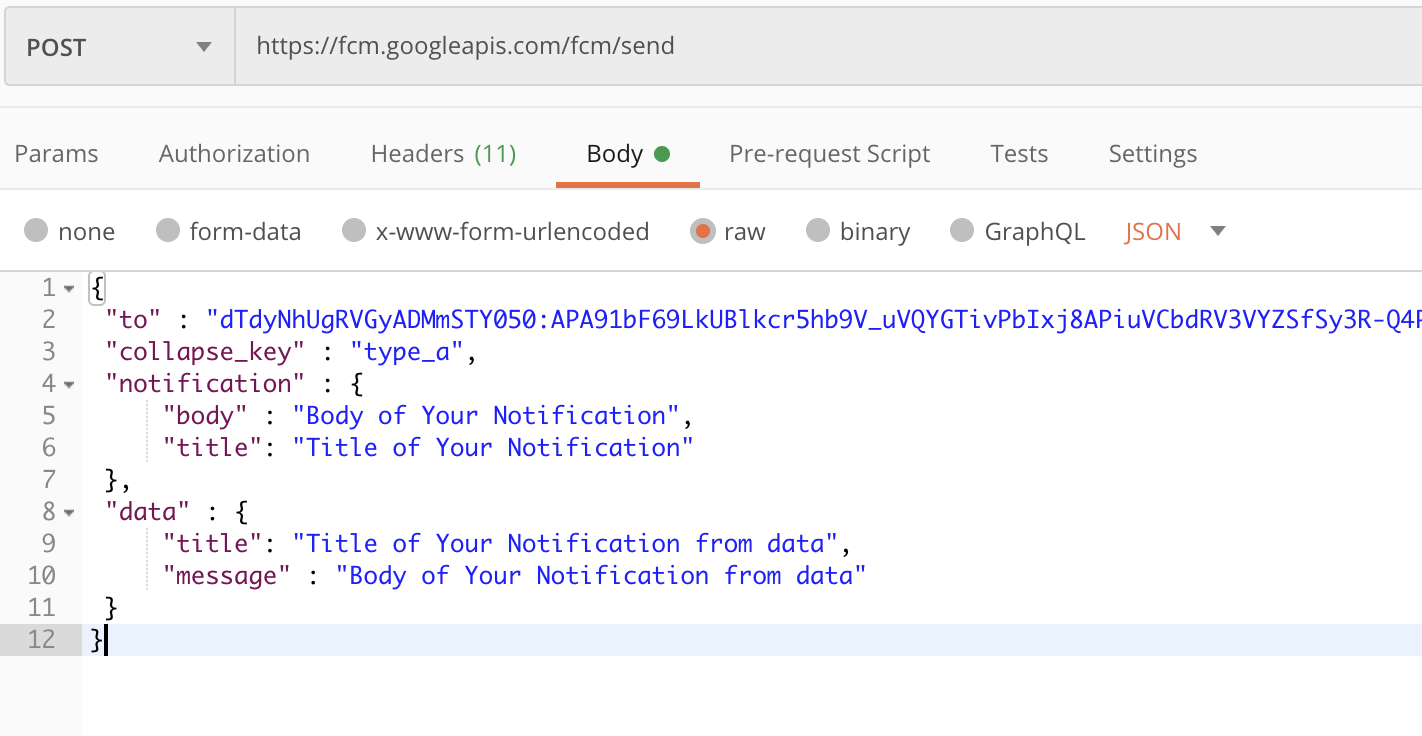The image size is (1422, 736).
Task: Select x-www-form-urlencoded body type
Action: pyautogui.click(x=354, y=232)
